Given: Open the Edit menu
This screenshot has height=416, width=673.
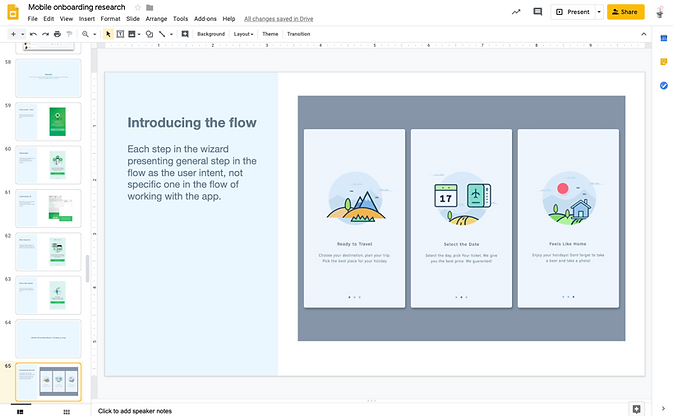Looking at the screenshot, I should pos(49,19).
